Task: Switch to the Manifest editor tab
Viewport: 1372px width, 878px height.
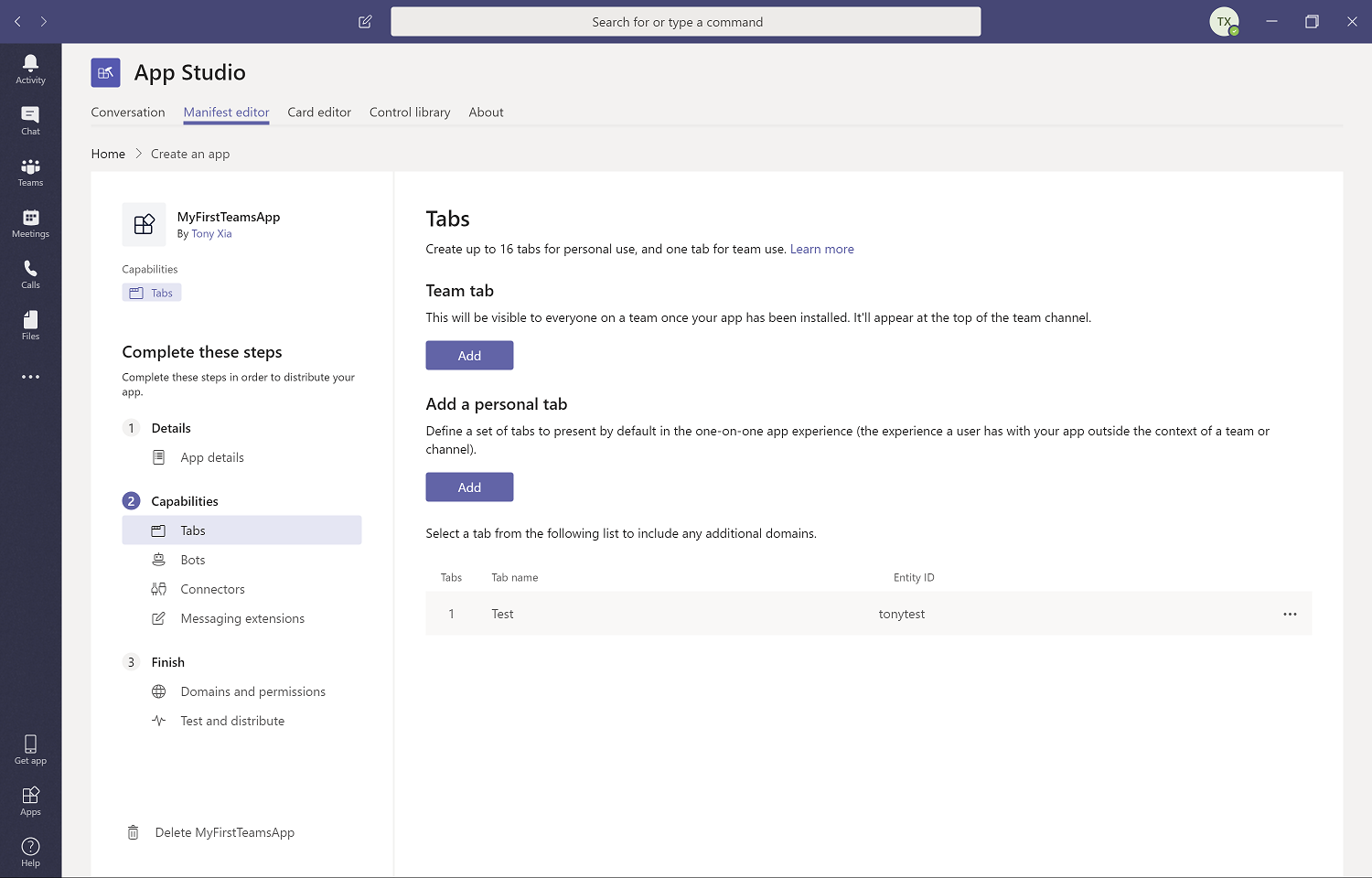Action: pyautogui.click(x=226, y=112)
